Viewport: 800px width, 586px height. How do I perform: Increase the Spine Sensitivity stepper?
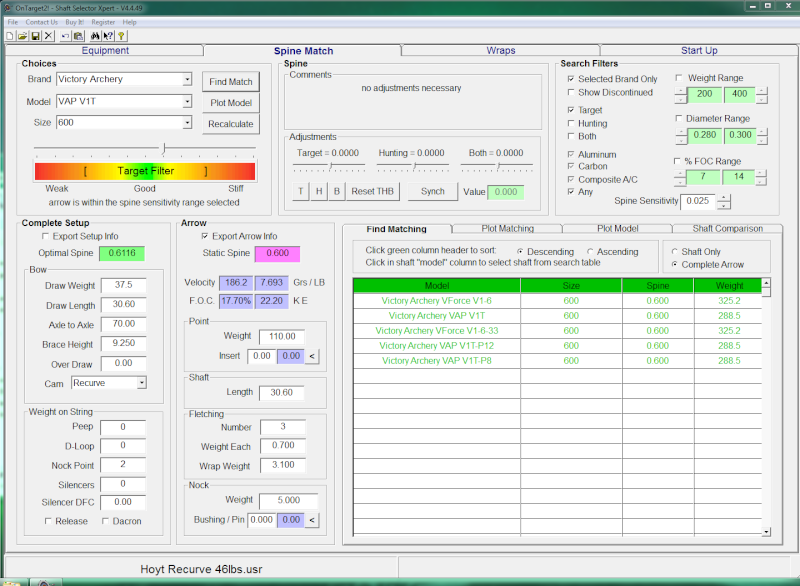723,197
